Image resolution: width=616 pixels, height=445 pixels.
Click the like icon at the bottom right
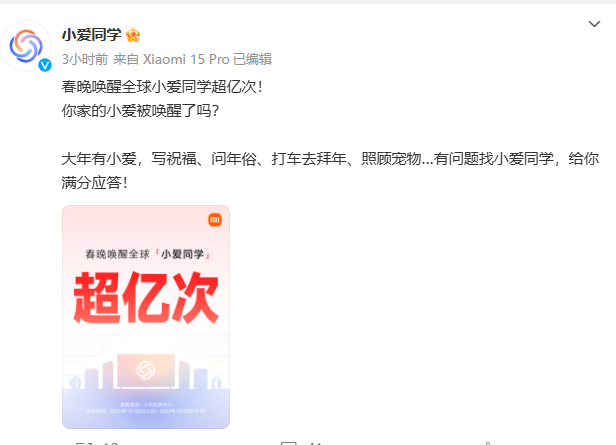tap(488, 443)
